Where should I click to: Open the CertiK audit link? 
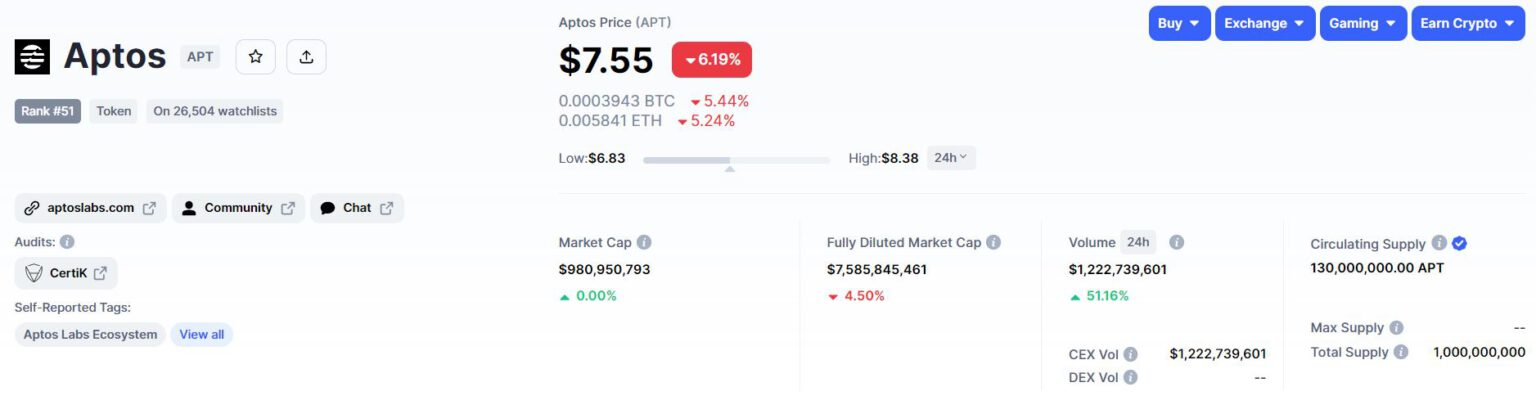point(66,273)
